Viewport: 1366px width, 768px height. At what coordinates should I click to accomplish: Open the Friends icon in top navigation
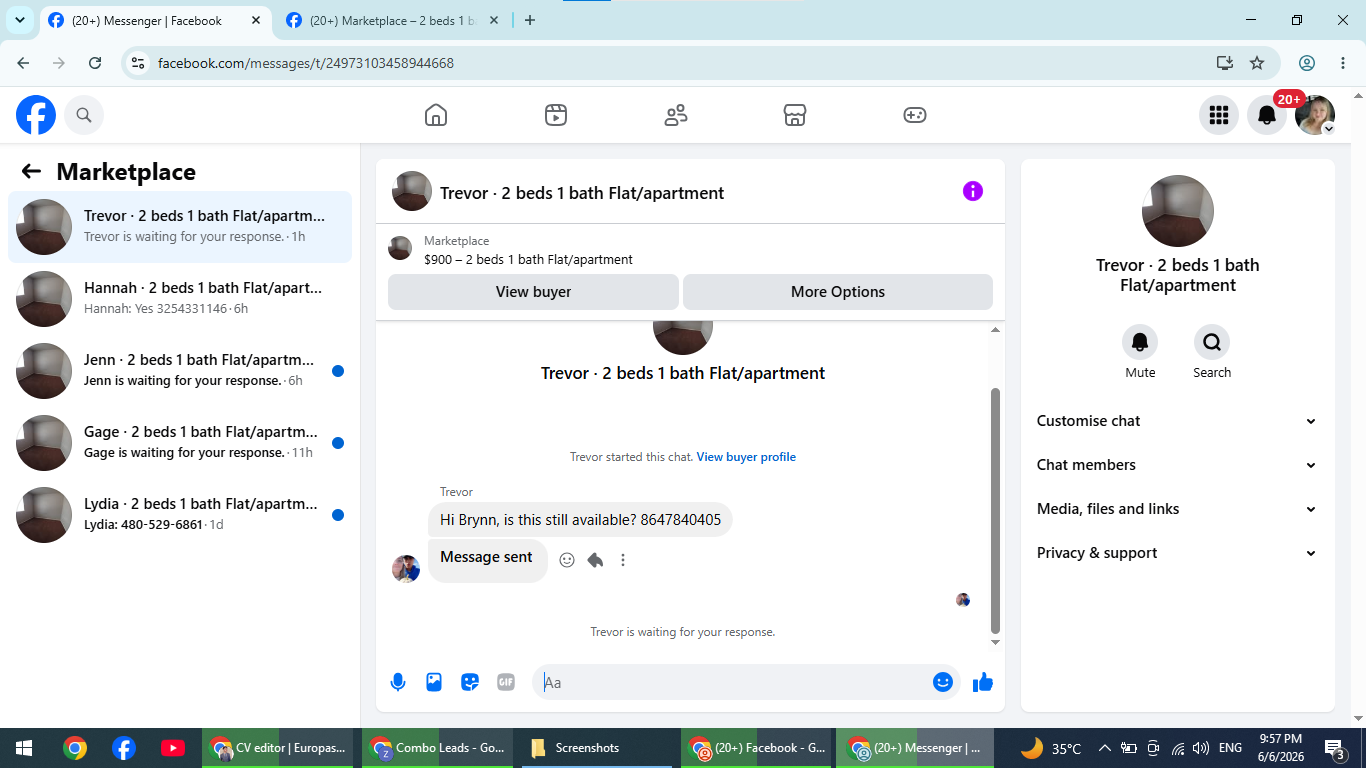[676, 115]
